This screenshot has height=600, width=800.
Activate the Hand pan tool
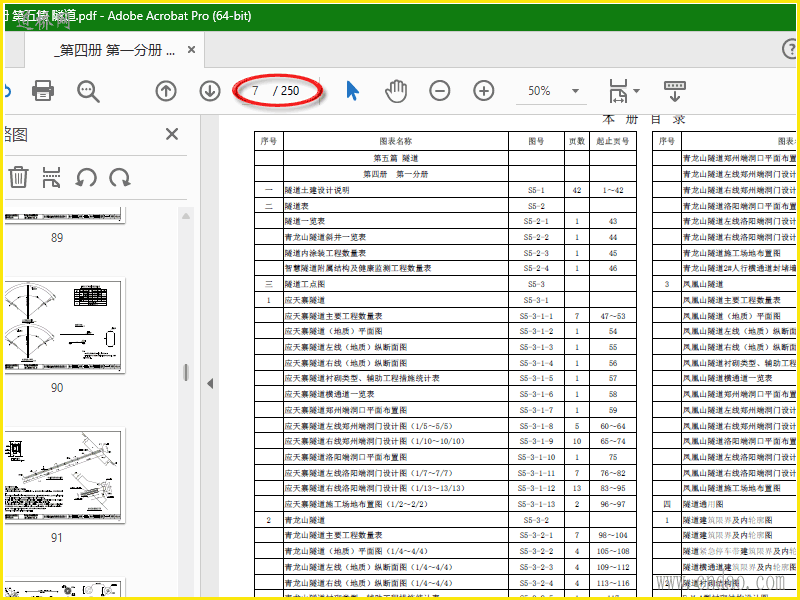tap(396, 91)
